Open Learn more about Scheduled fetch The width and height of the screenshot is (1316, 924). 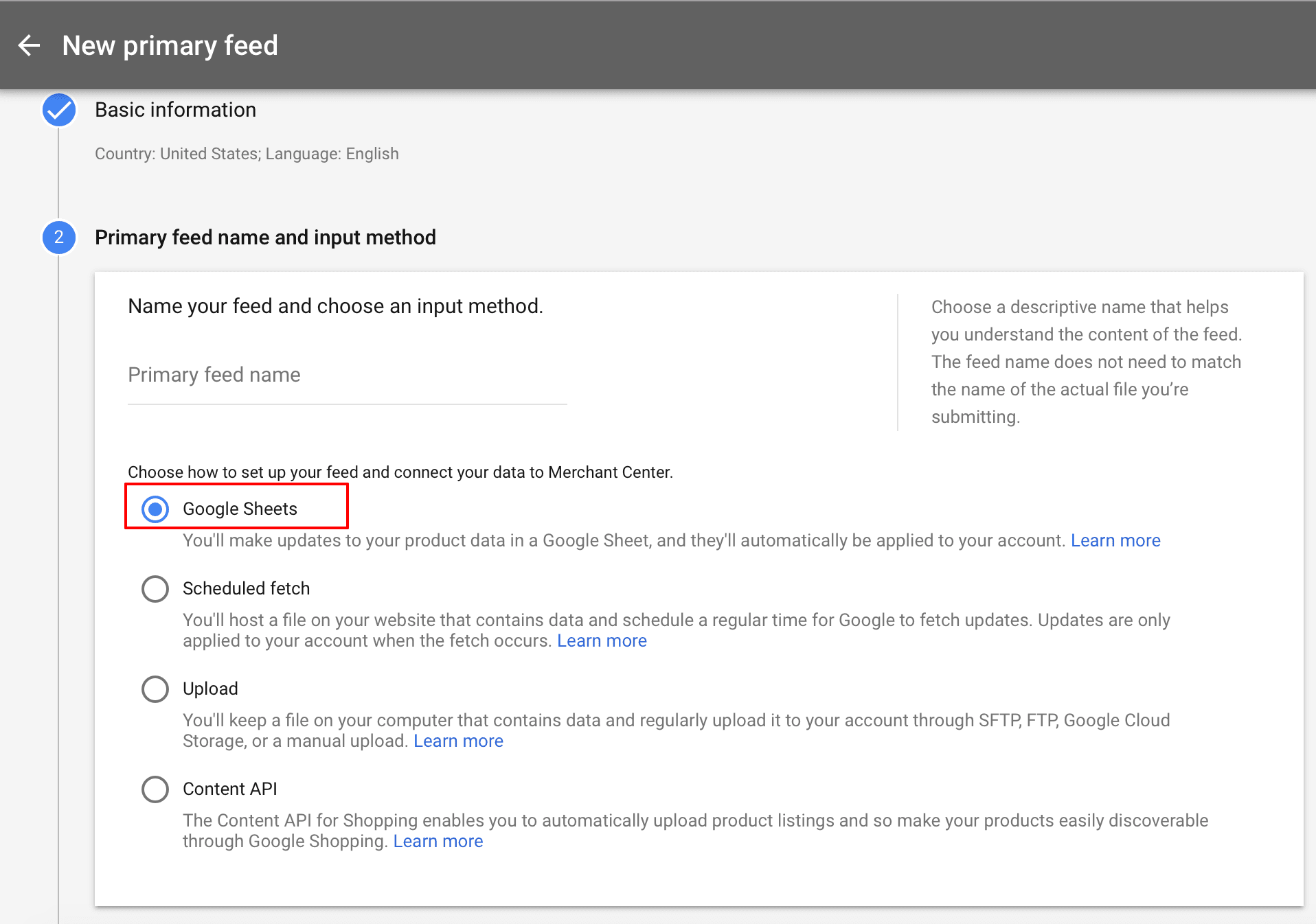point(601,640)
